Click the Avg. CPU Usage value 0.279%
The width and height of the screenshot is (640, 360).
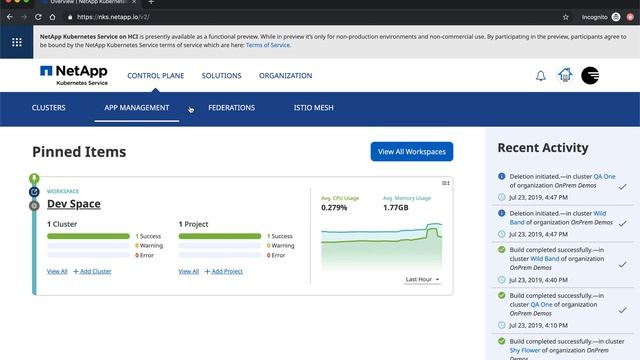click(x=334, y=208)
